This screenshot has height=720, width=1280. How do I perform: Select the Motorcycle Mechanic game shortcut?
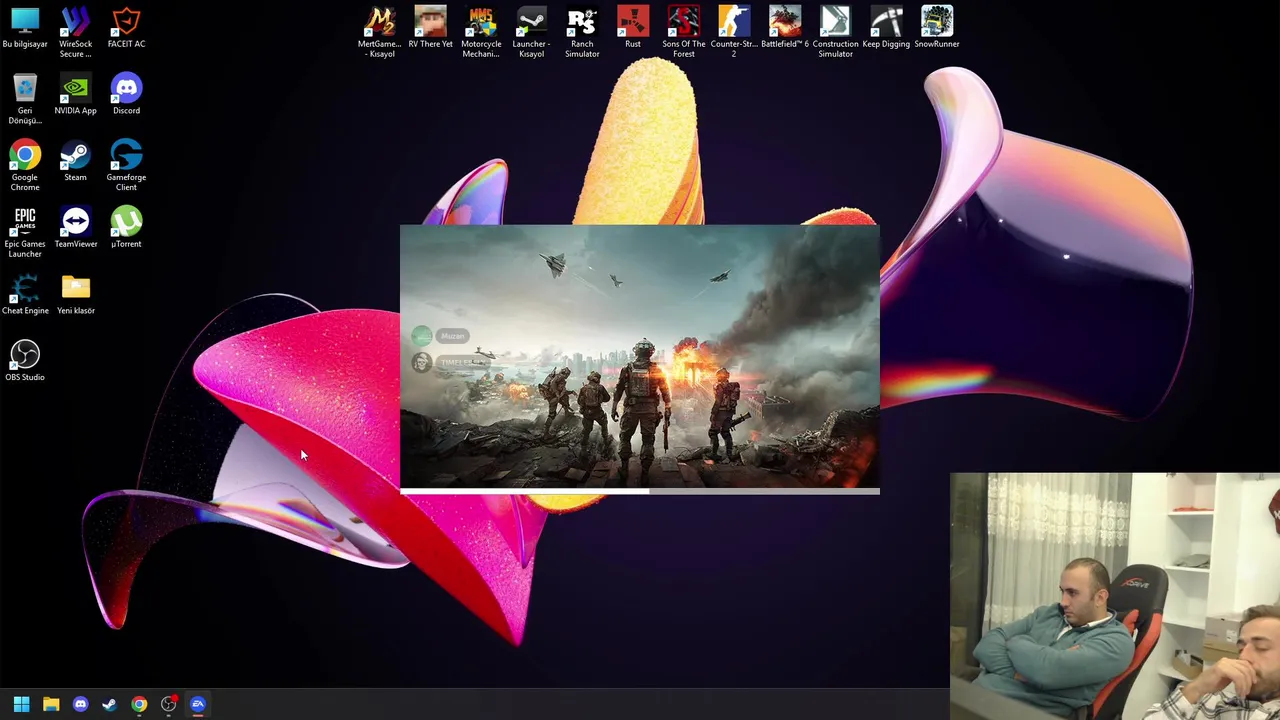(x=481, y=32)
